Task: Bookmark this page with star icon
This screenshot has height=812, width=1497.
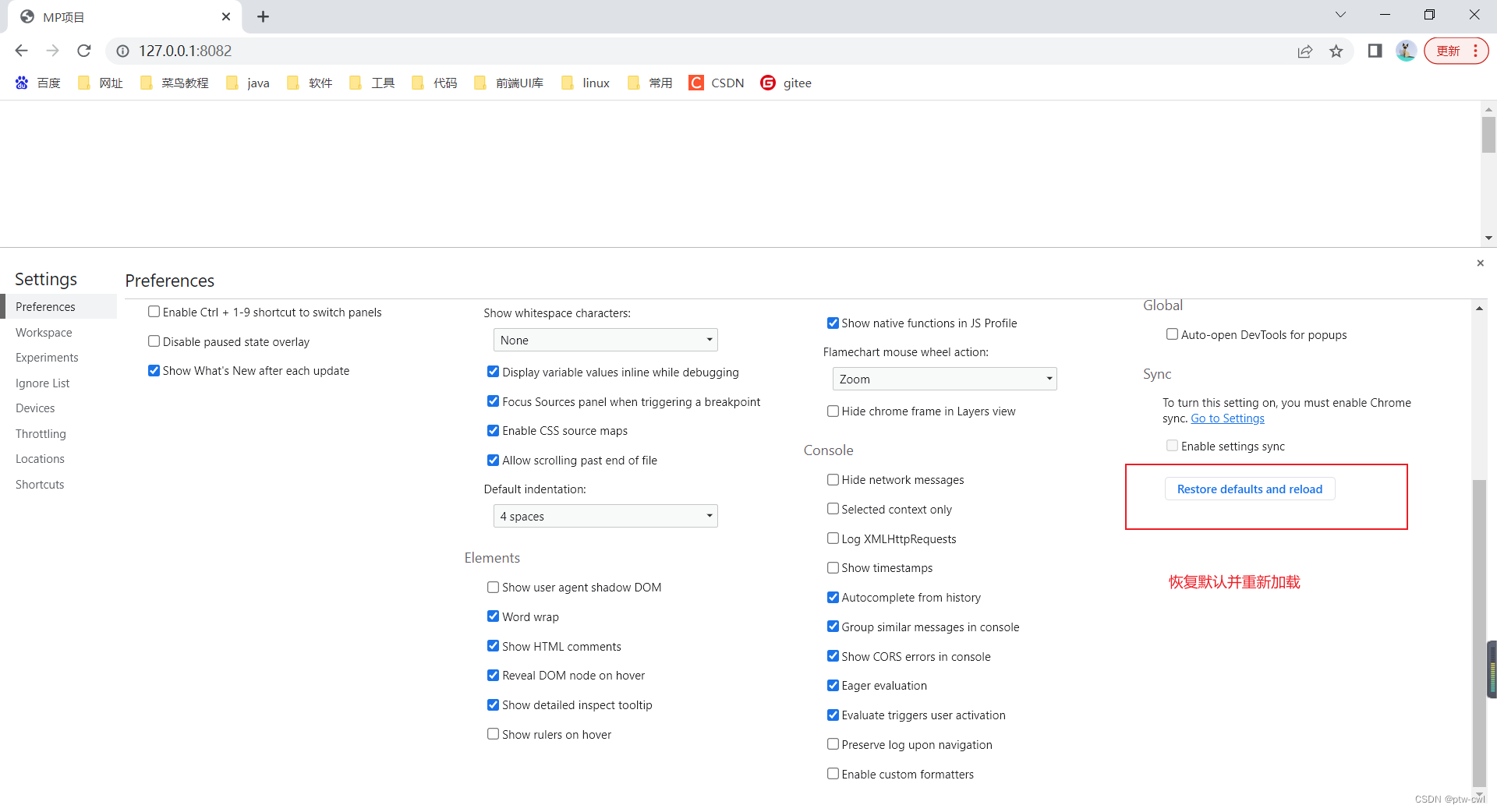Action: [x=1336, y=51]
